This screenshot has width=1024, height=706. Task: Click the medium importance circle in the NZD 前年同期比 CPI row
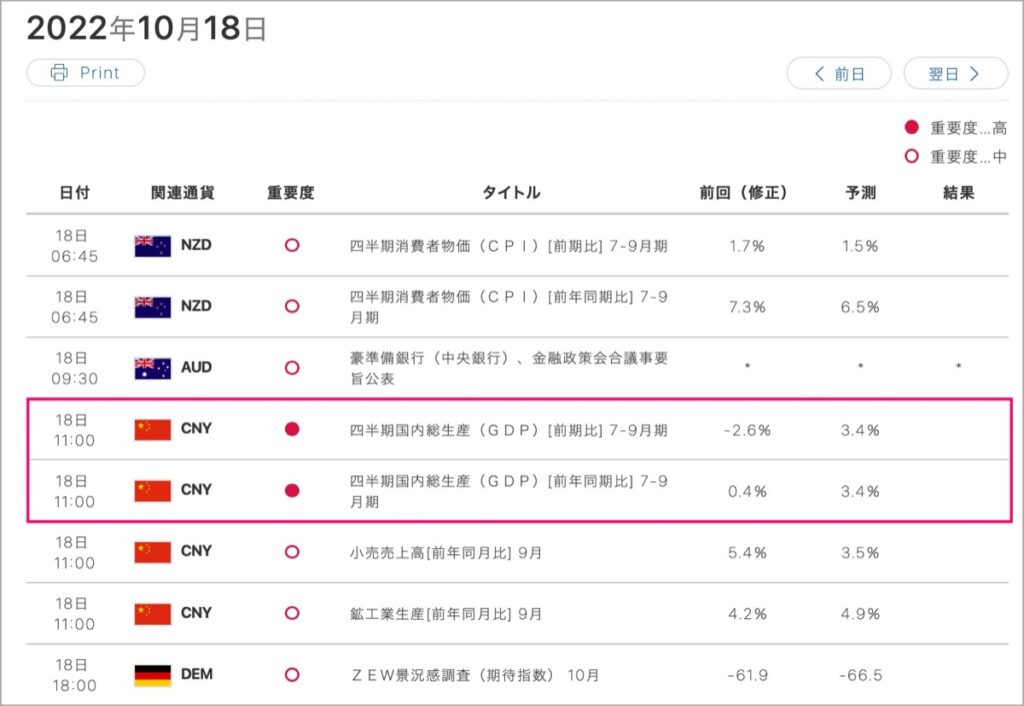tap(292, 306)
